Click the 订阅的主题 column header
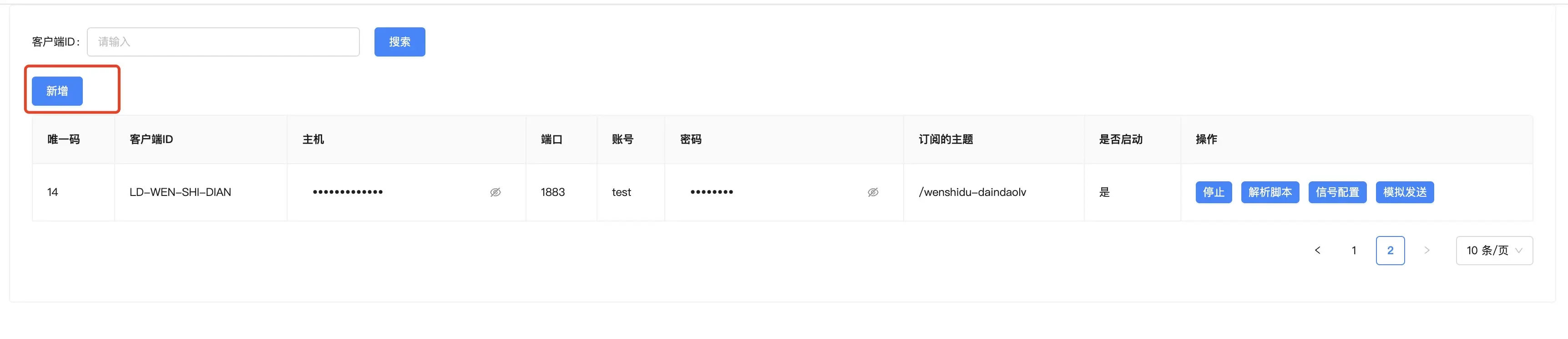 946,139
